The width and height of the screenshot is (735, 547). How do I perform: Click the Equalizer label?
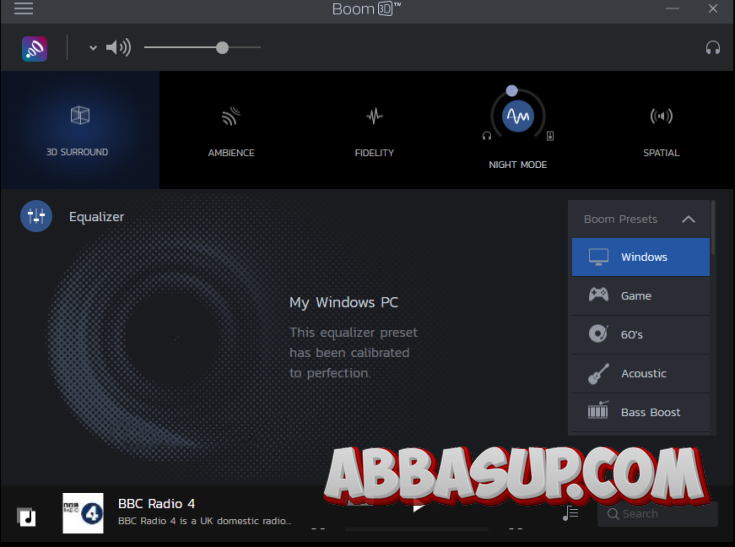(97, 217)
